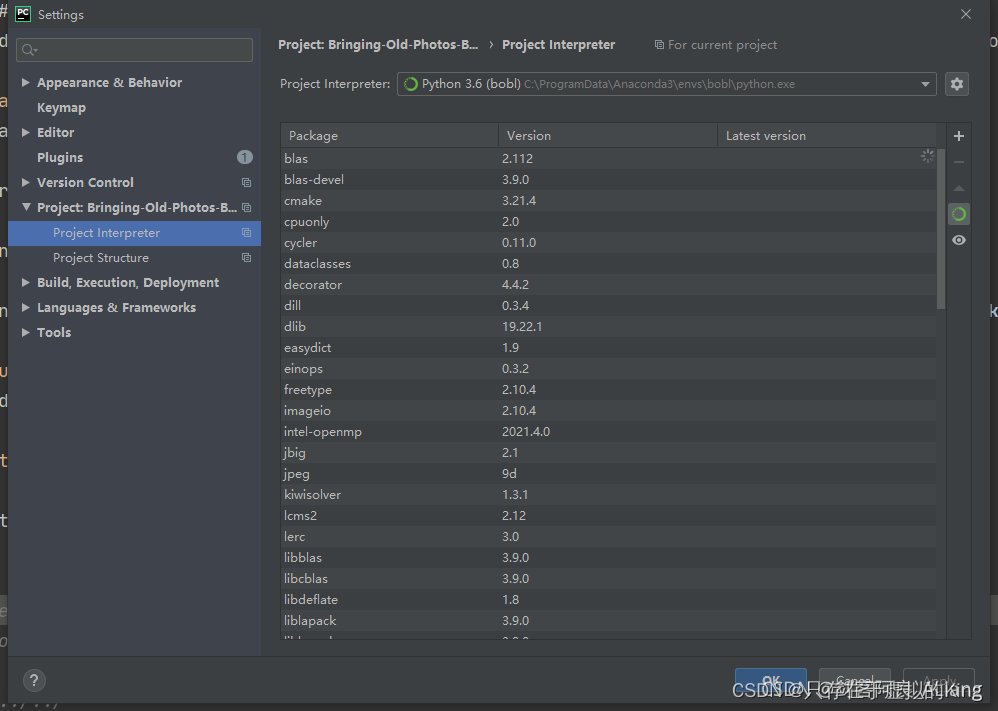Click the copy icon beside Version Control
This screenshot has width=998, height=711.
(246, 183)
